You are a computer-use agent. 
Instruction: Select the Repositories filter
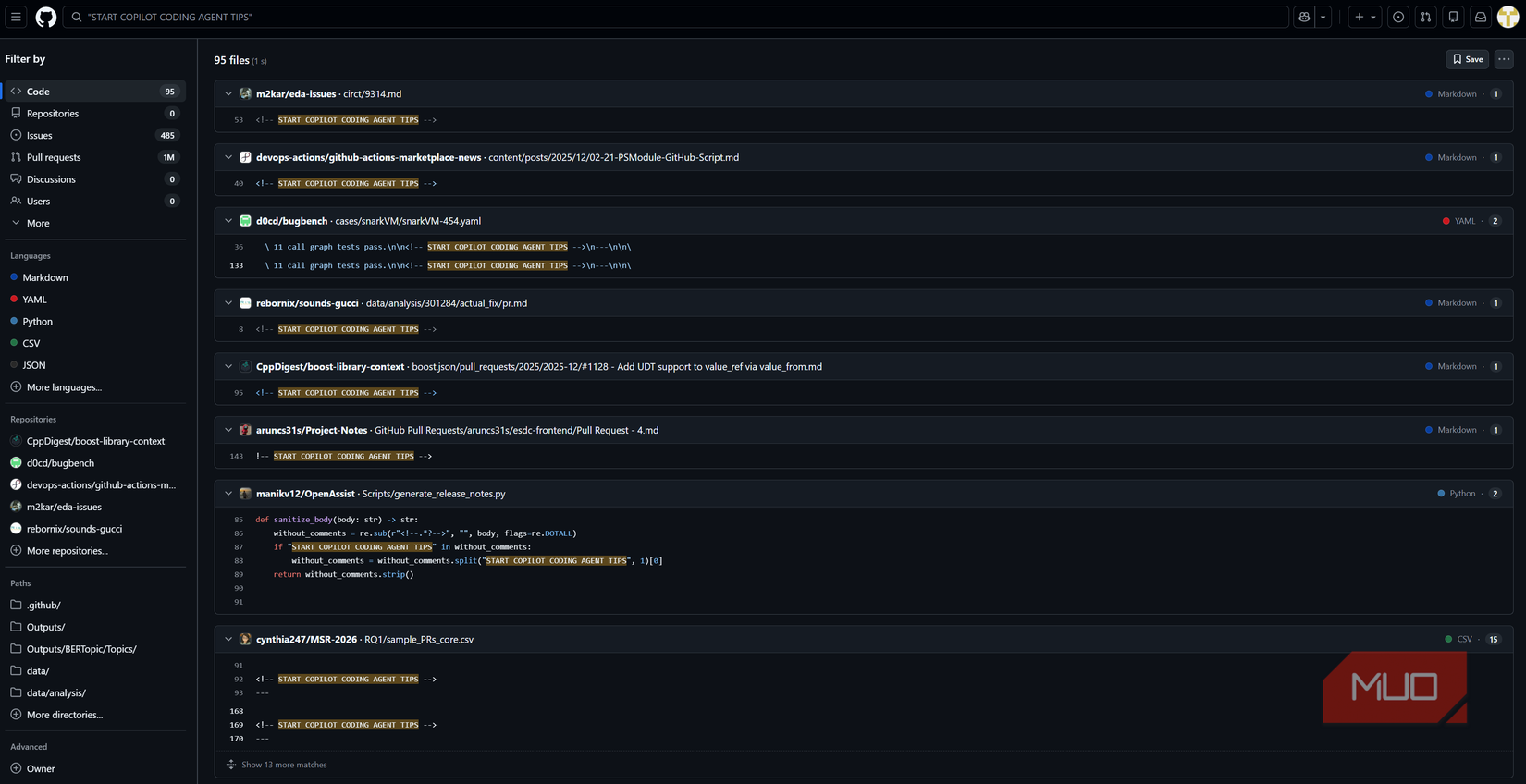pyautogui.click(x=95, y=114)
